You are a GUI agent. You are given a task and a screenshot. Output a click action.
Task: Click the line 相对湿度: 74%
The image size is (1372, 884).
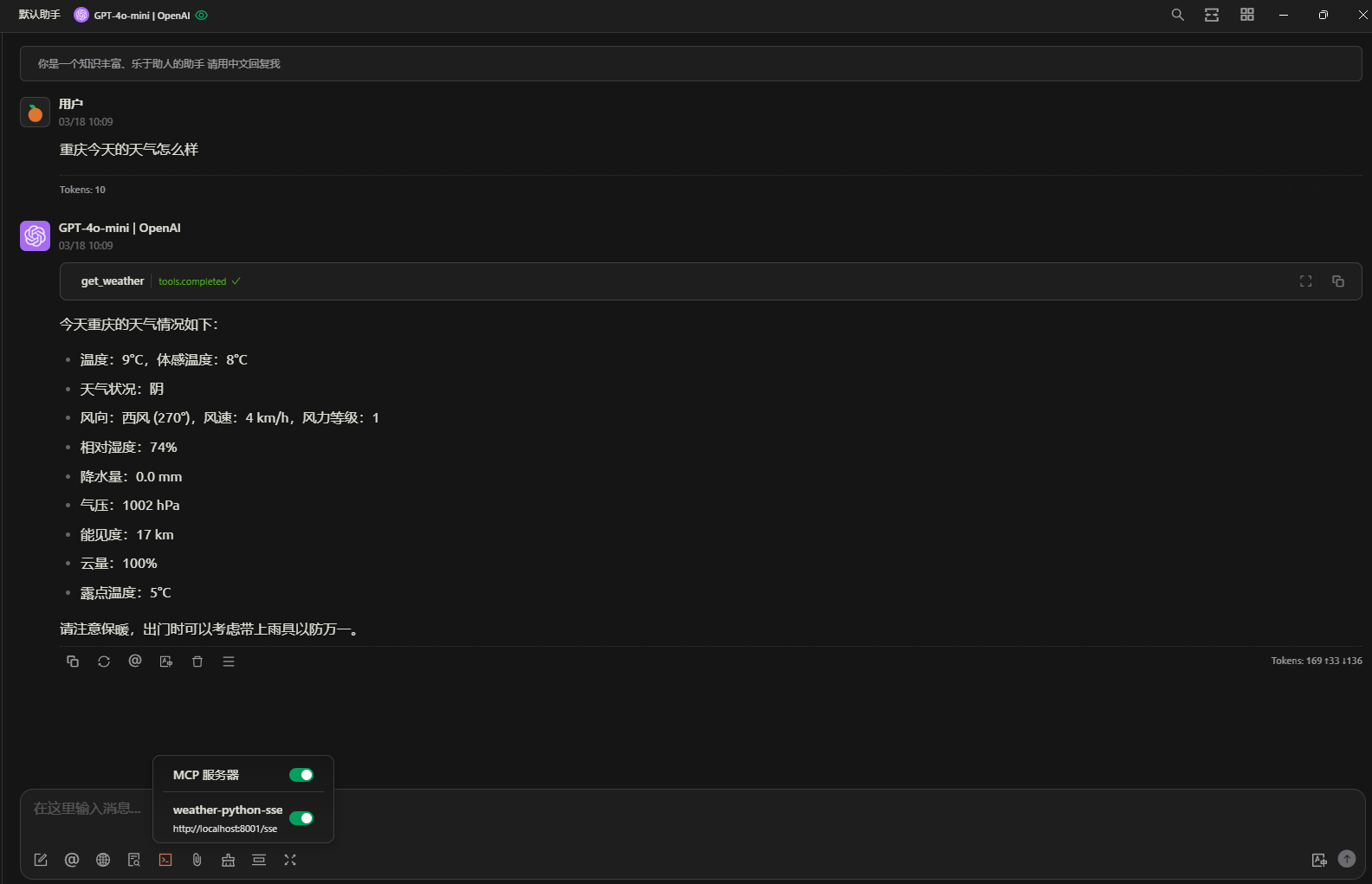[x=129, y=448]
